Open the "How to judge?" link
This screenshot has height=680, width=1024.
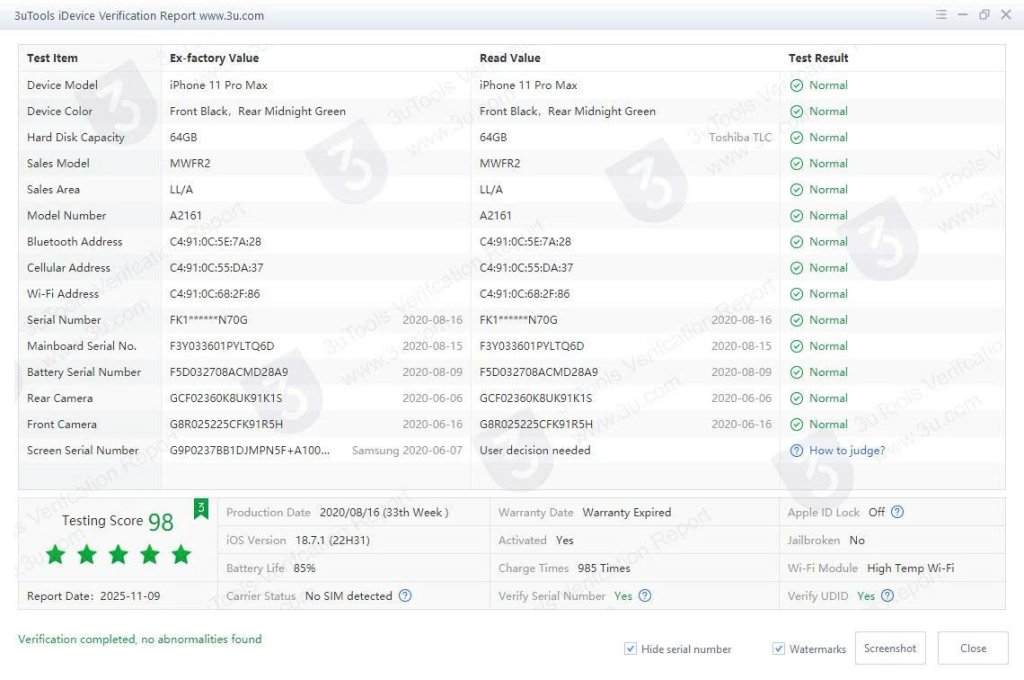846,450
